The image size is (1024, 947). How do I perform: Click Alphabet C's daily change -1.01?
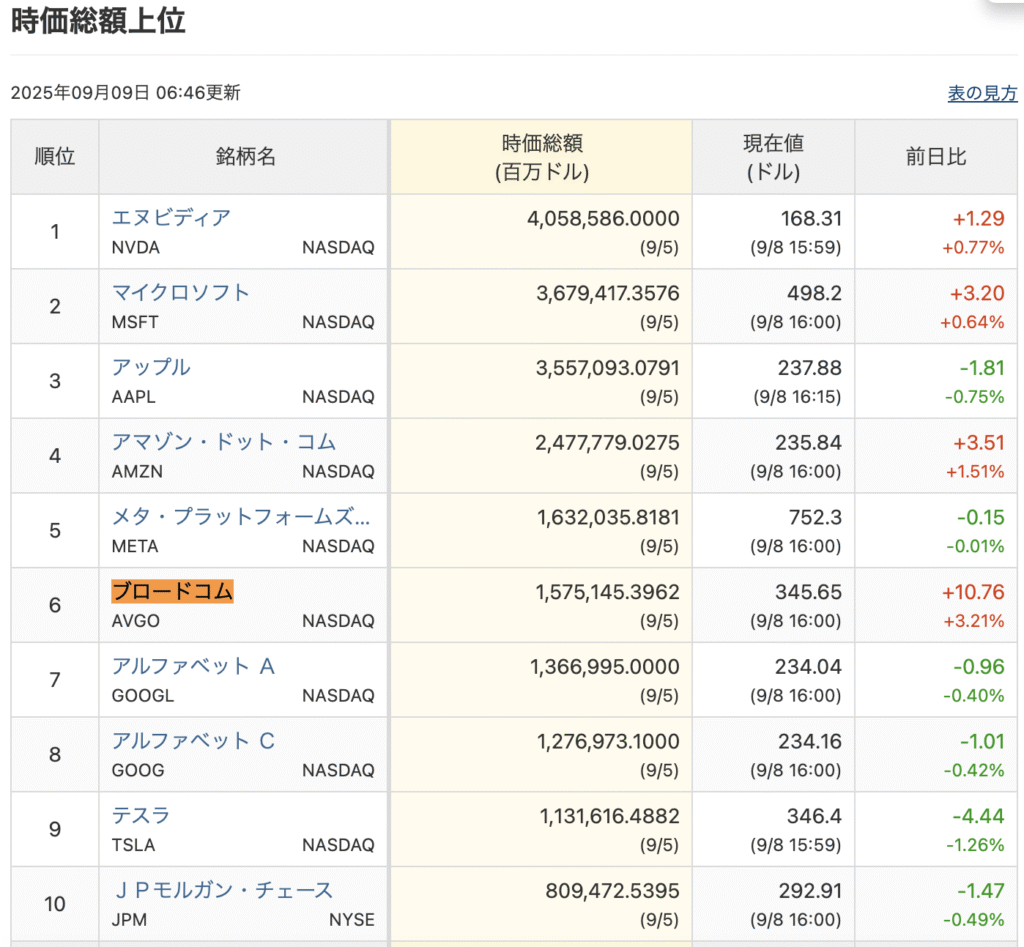pyautogui.click(x=982, y=741)
